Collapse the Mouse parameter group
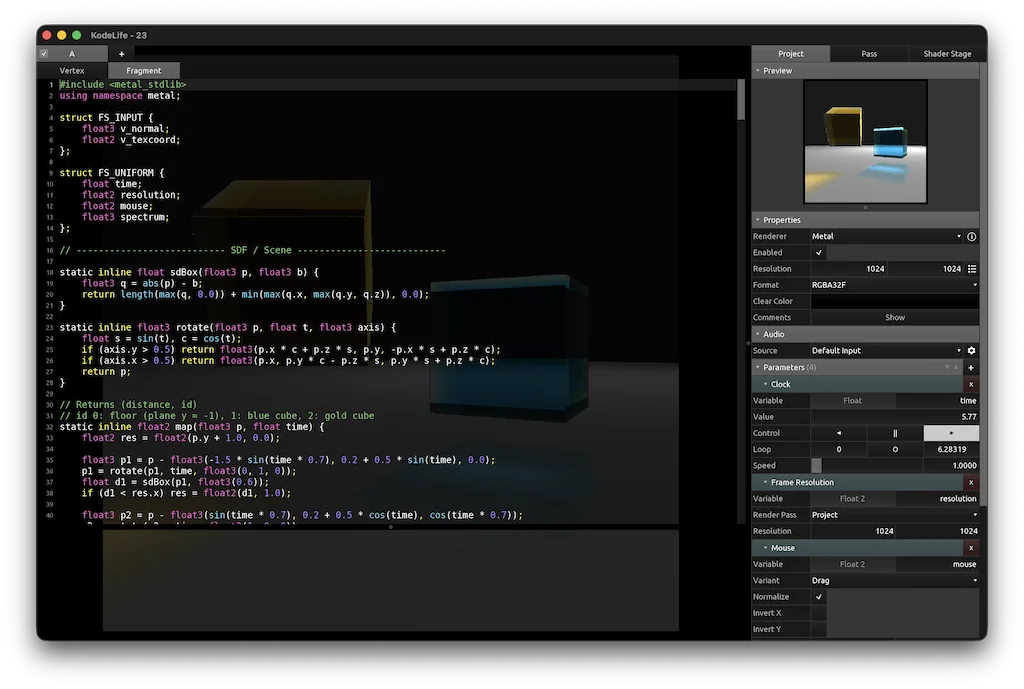 (x=765, y=548)
